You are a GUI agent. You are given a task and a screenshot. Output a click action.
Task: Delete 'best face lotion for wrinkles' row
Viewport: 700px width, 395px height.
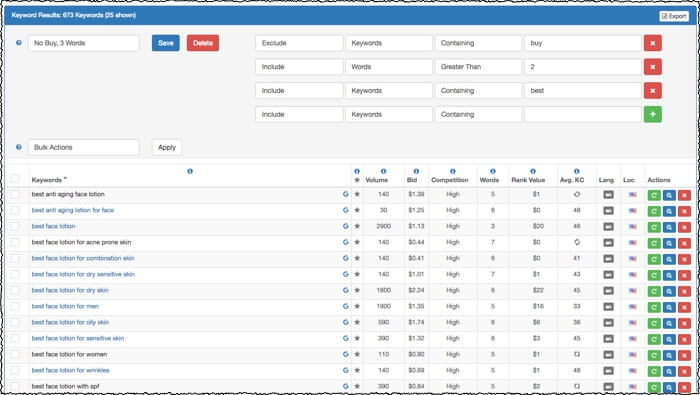[x=684, y=371]
